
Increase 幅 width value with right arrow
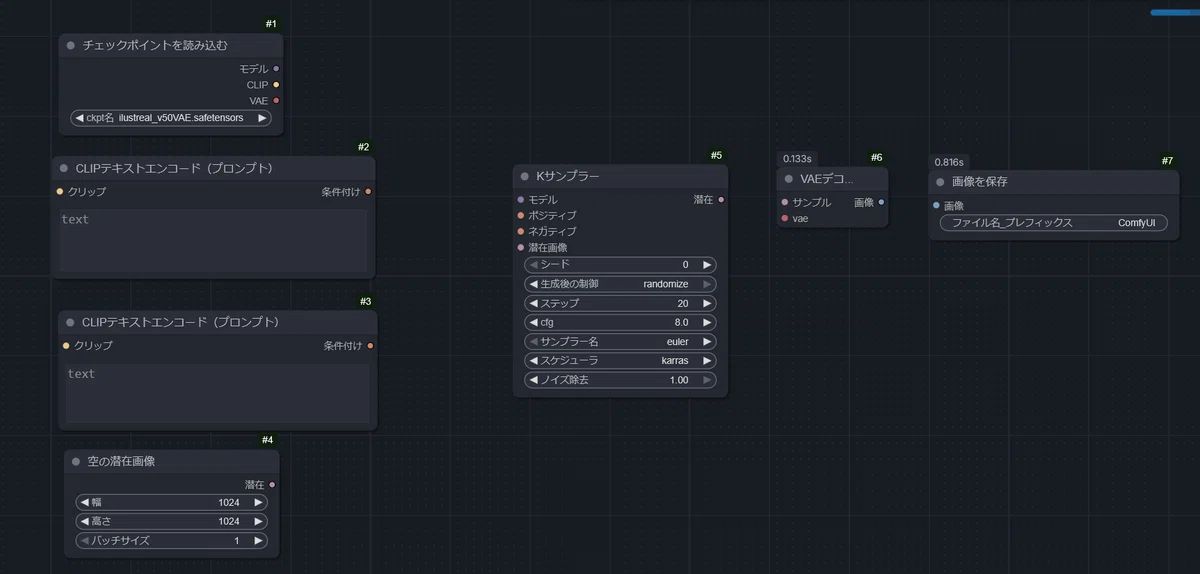259,502
